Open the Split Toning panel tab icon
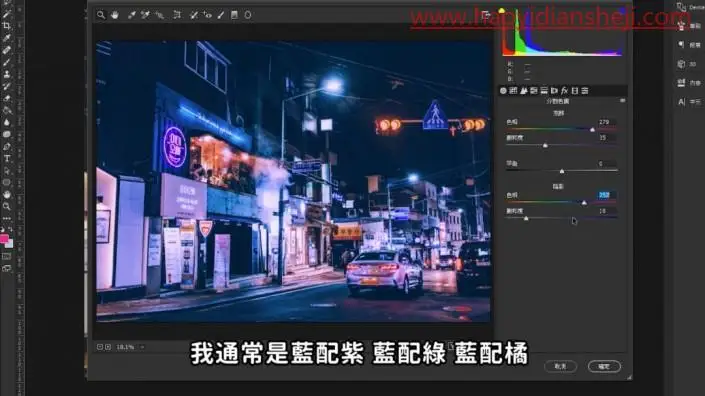The height and width of the screenshot is (396, 705). [x=544, y=91]
